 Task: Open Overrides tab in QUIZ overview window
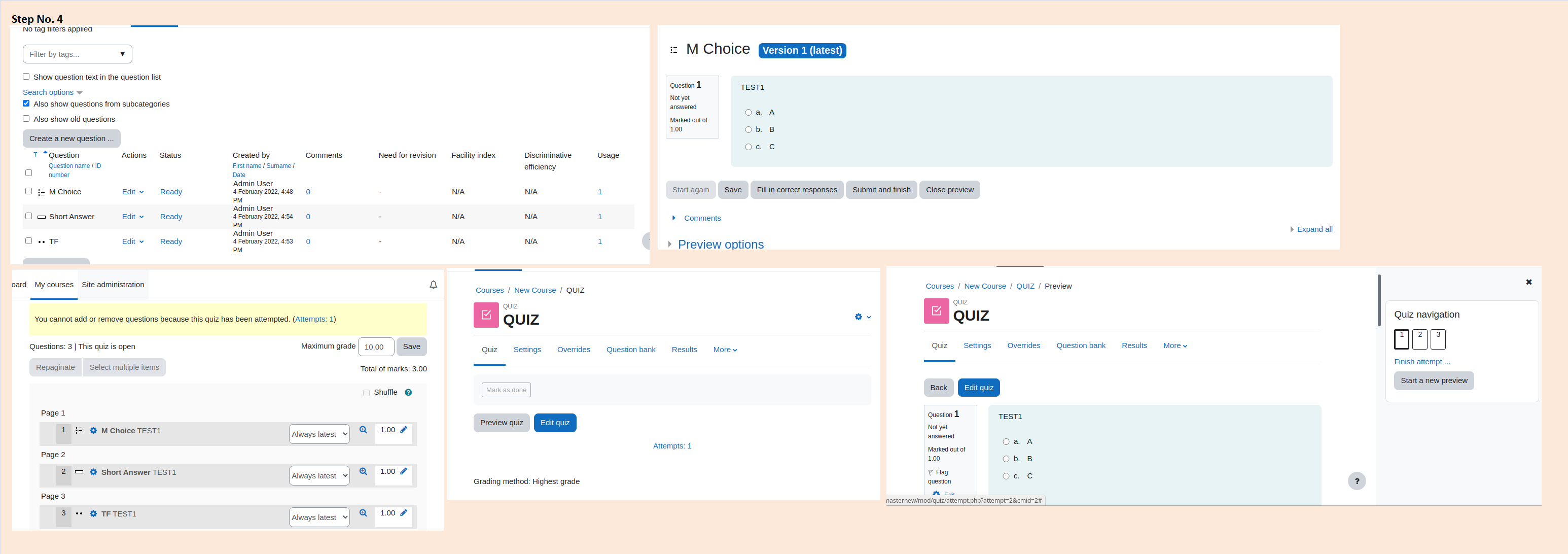coord(574,350)
